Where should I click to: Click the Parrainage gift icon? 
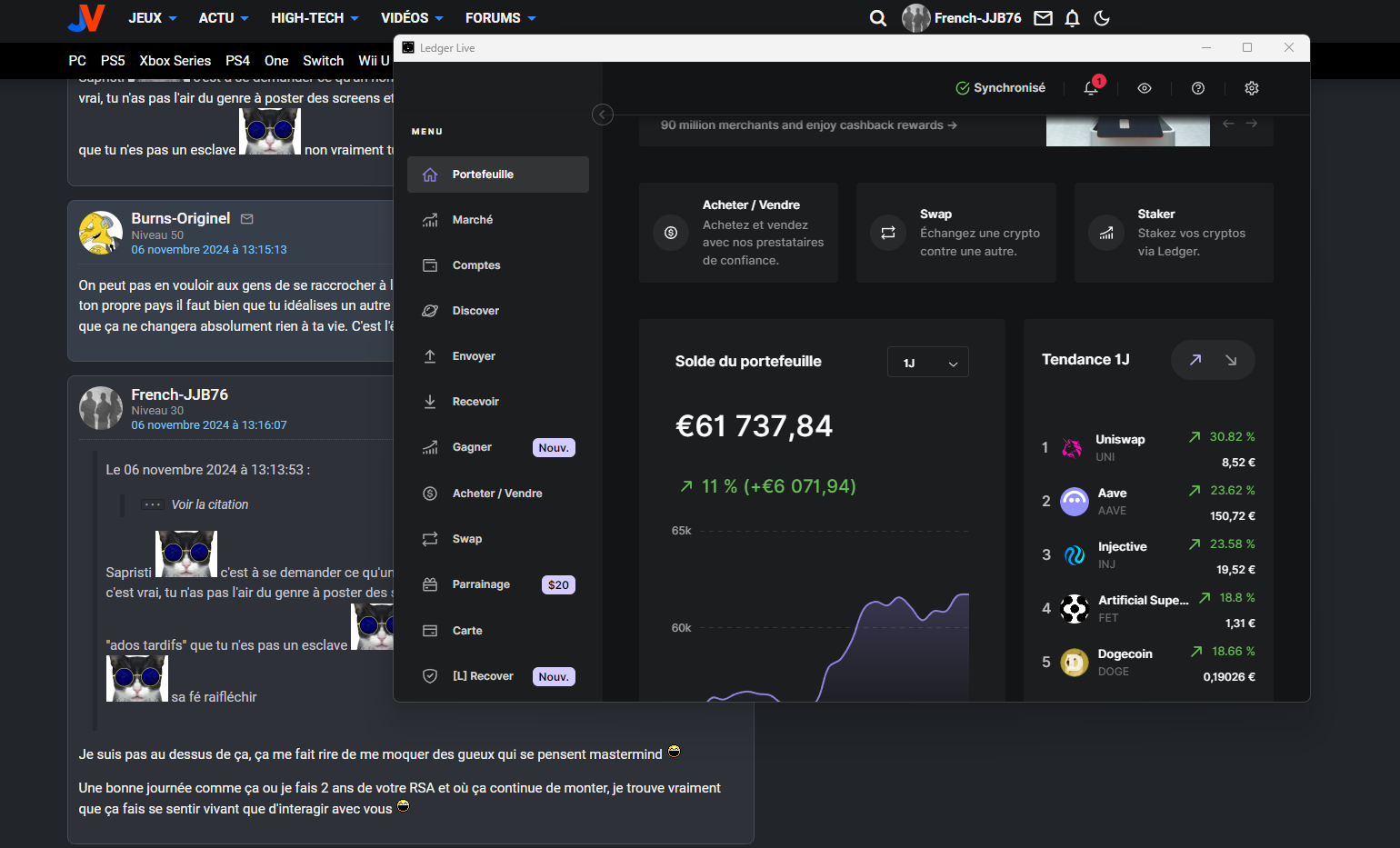[x=430, y=584]
